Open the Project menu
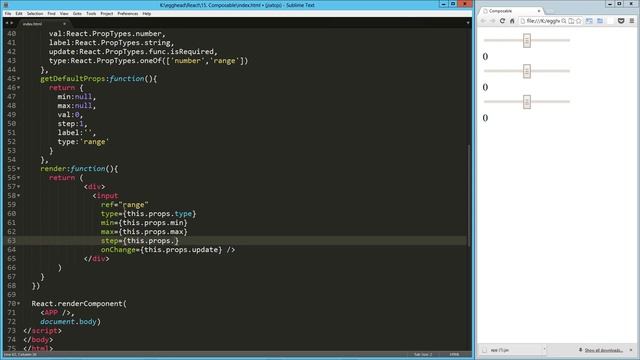The width and height of the screenshot is (640, 360). pyautogui.click(x=107, y=13)
